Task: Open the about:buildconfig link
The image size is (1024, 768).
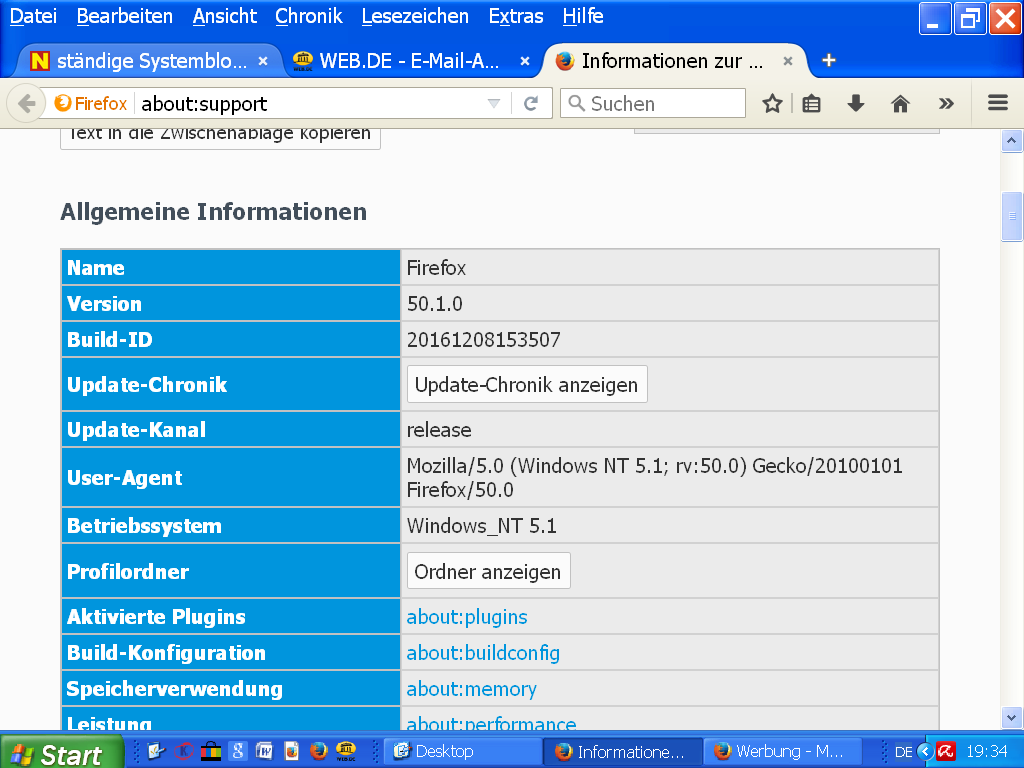Action: 483,653
